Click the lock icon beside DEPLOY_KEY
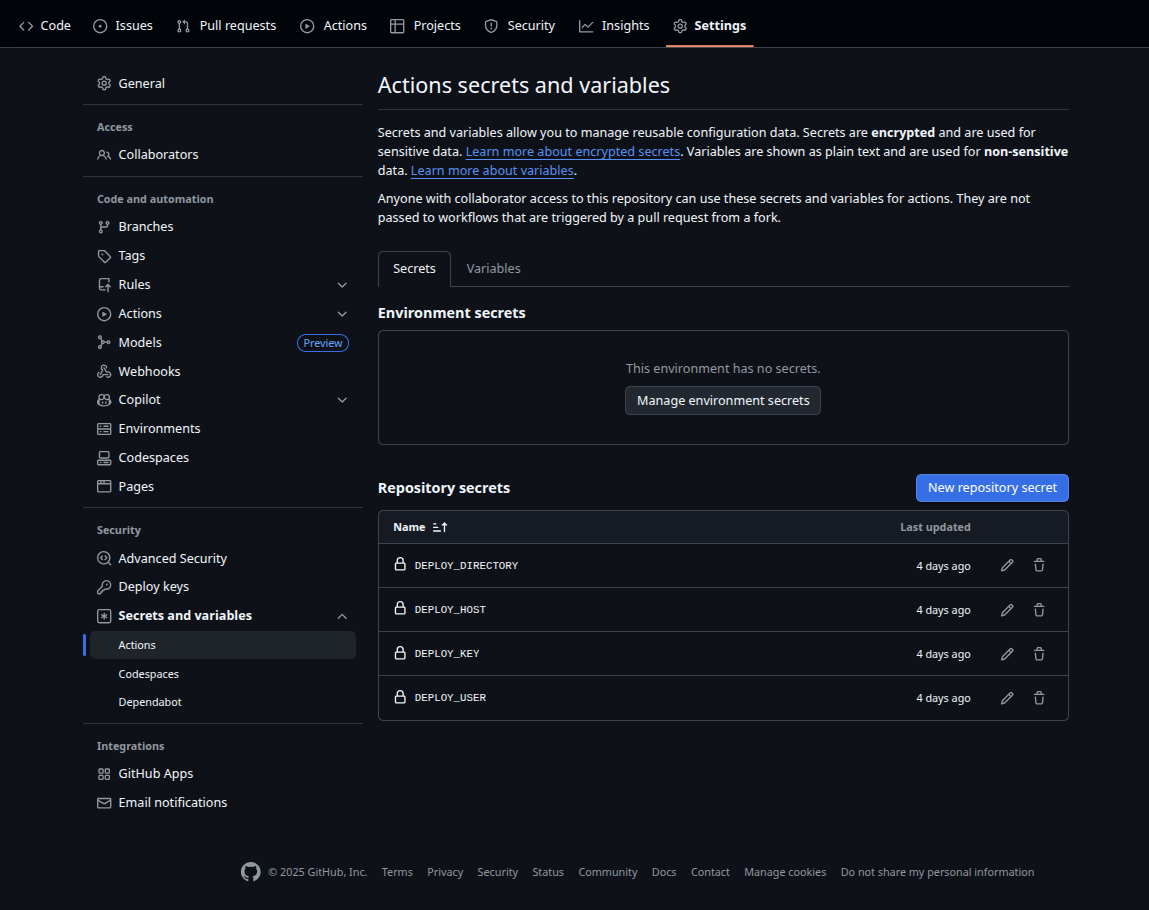The width and height of the screenshot is (1149, 910). 400,653
